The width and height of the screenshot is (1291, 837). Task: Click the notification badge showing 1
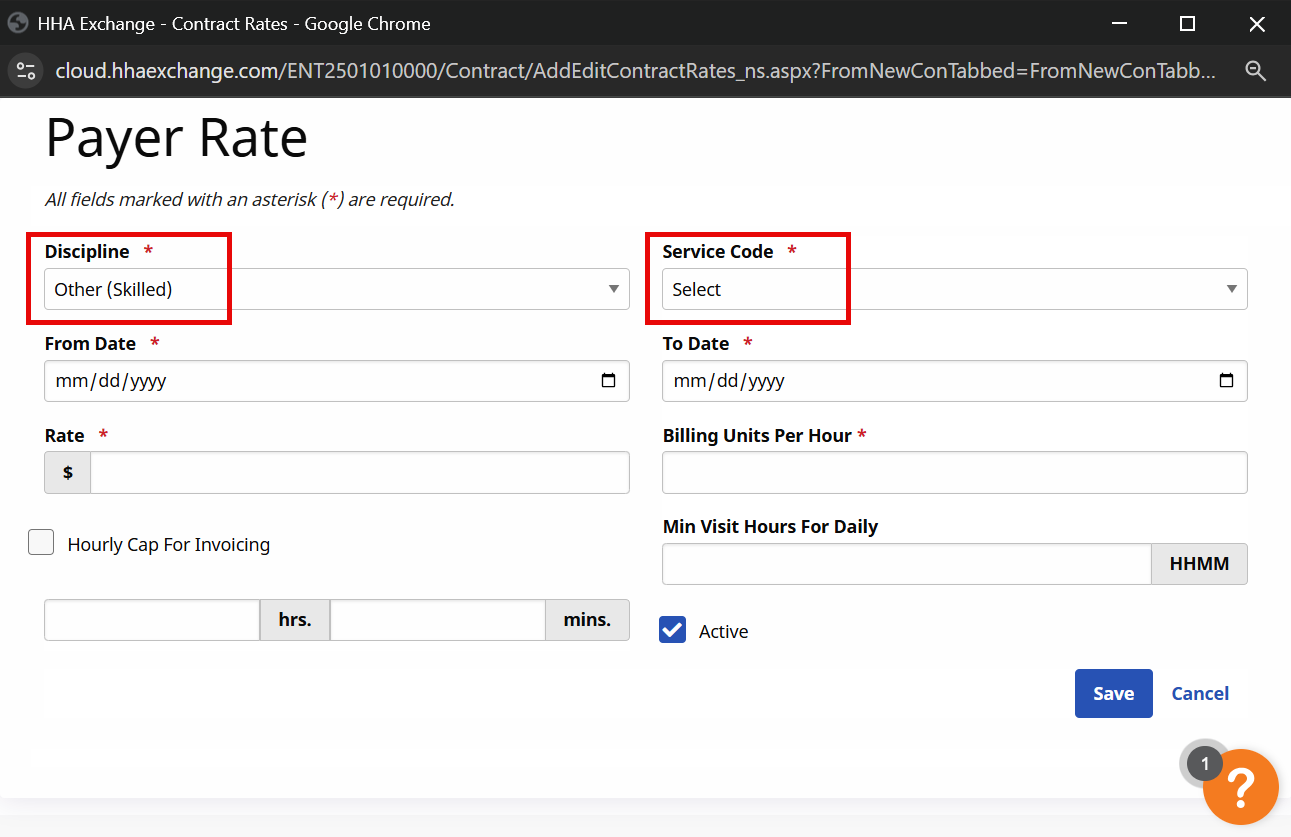tap(1204, 764)
